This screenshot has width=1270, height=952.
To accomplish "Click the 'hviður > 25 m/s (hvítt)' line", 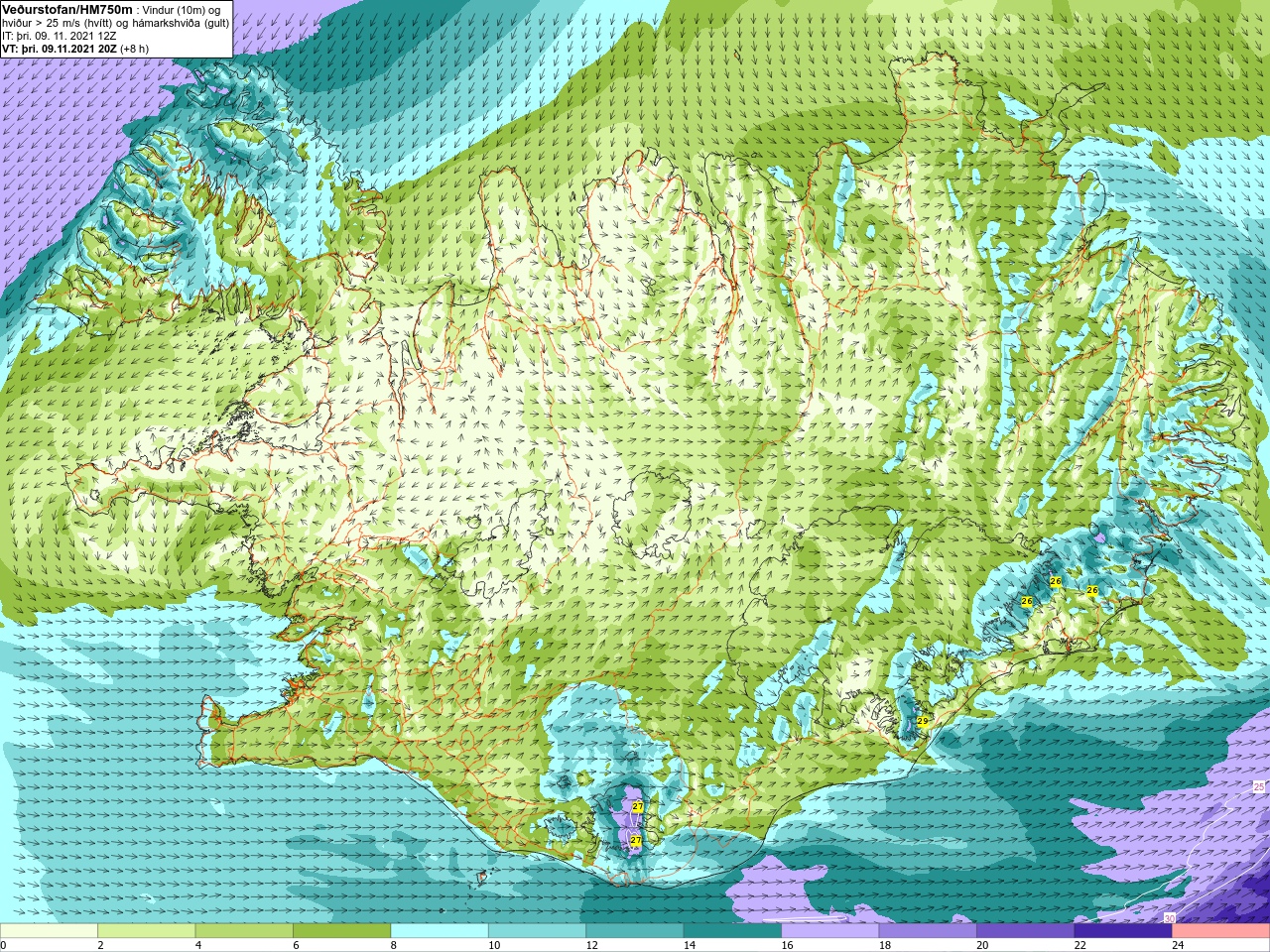I will [60, 23].
